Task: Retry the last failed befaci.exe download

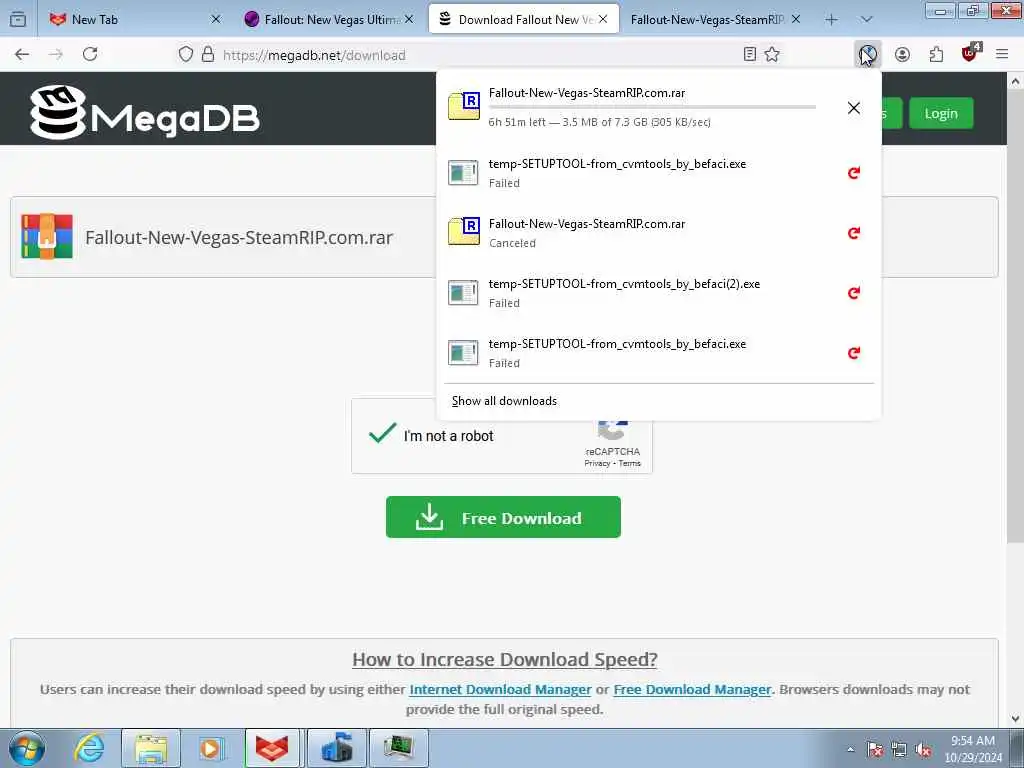Action: [x=854, y=353]
